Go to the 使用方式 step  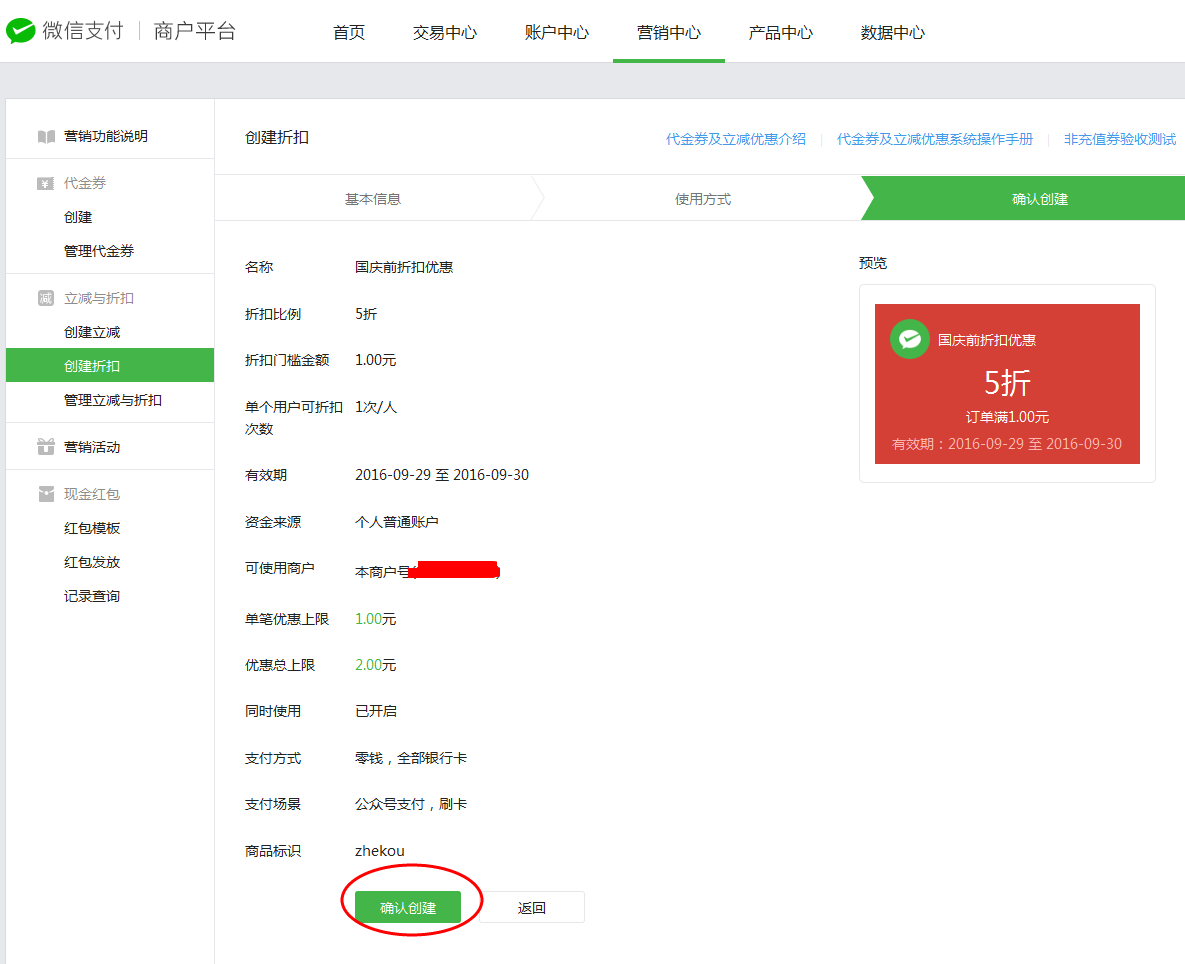(x=703, y=199)
